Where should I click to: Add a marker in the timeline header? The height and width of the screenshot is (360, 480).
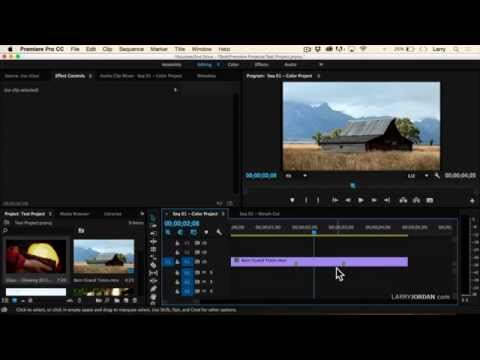206,232
